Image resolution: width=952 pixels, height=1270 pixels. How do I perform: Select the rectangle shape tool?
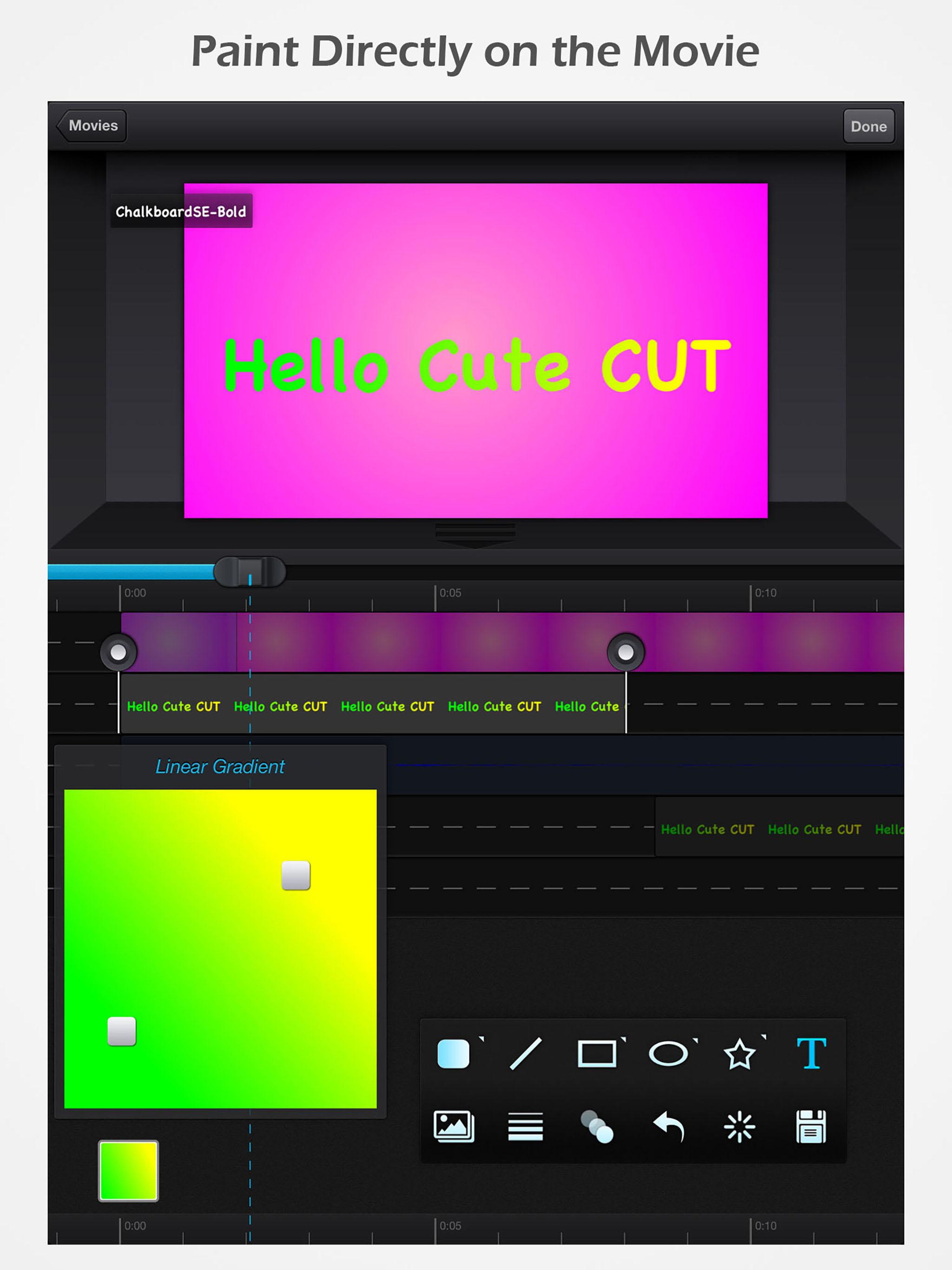[x=597, y=1055]
